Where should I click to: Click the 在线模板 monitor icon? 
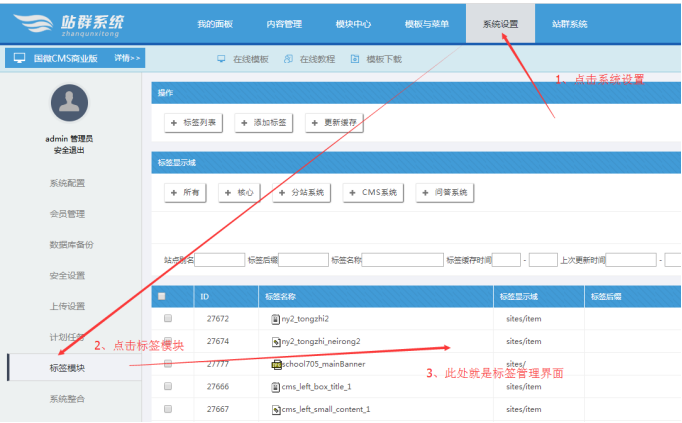222,59
